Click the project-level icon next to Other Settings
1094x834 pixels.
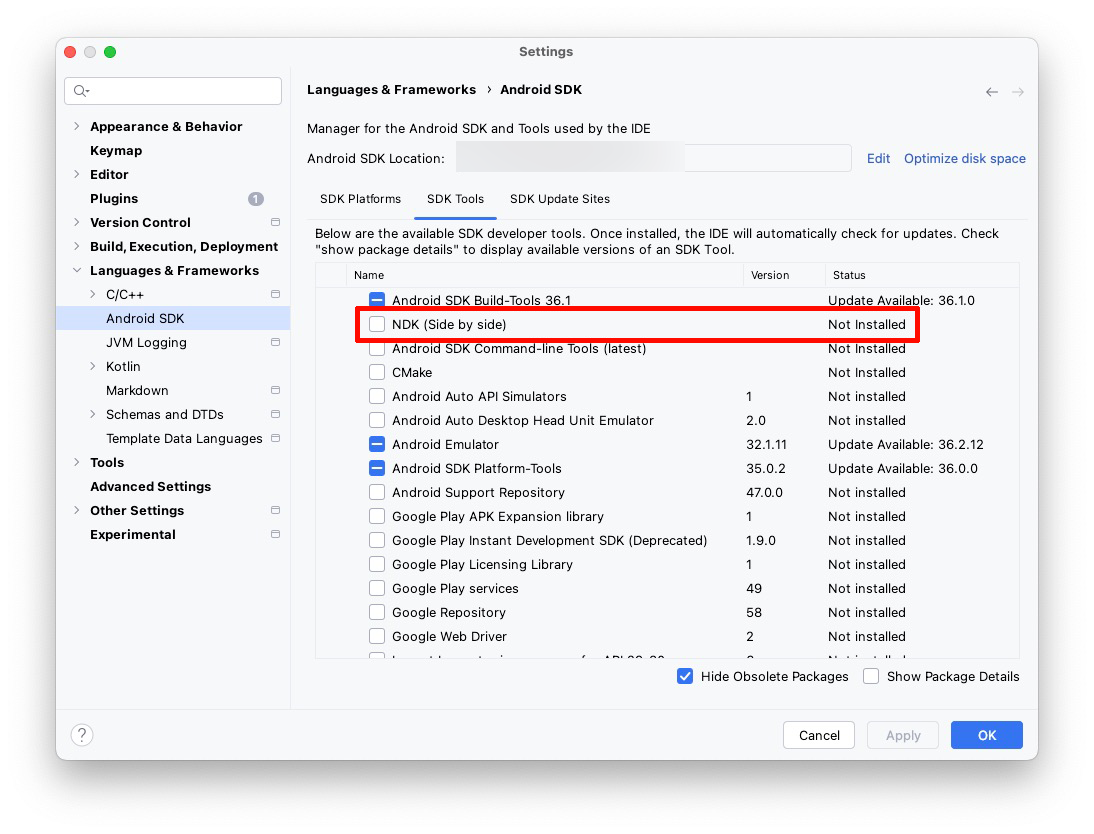click(276, 511)
